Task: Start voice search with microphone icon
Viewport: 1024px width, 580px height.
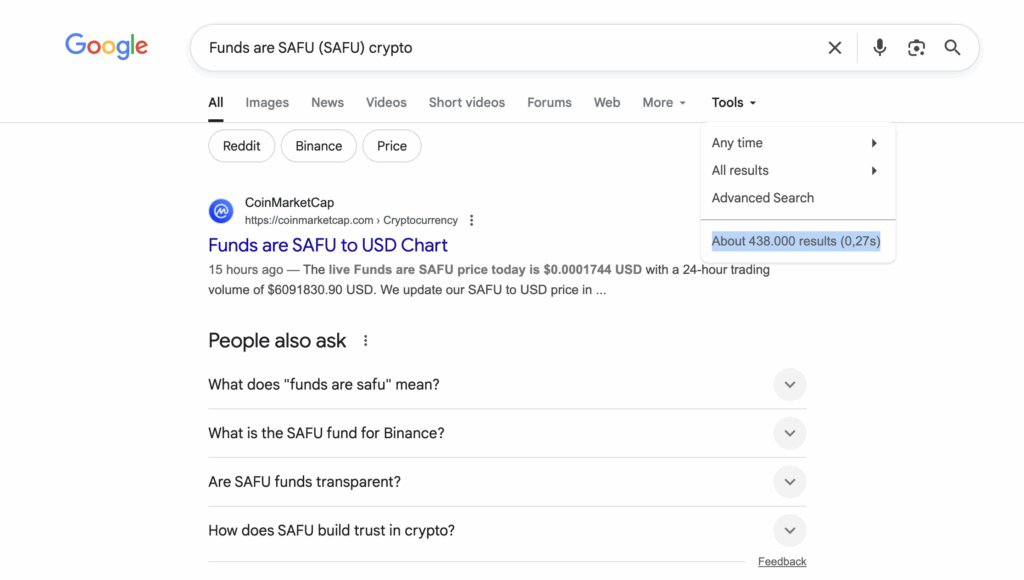Action: point(879,48)
